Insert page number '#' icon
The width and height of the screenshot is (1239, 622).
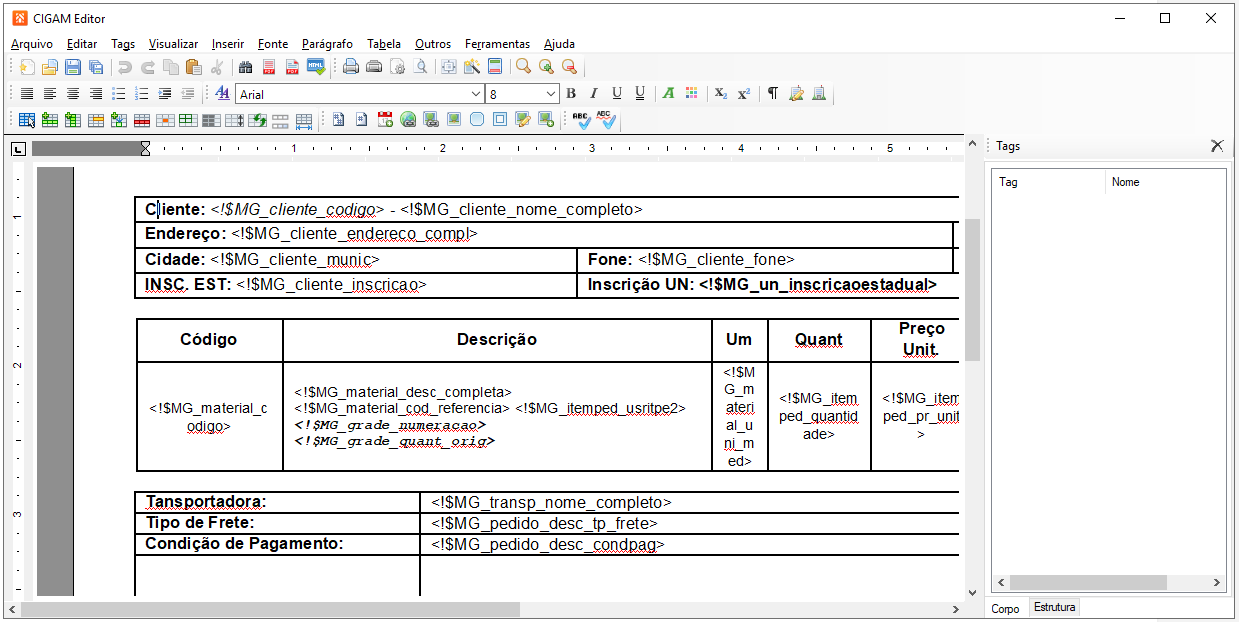(362, 120)
